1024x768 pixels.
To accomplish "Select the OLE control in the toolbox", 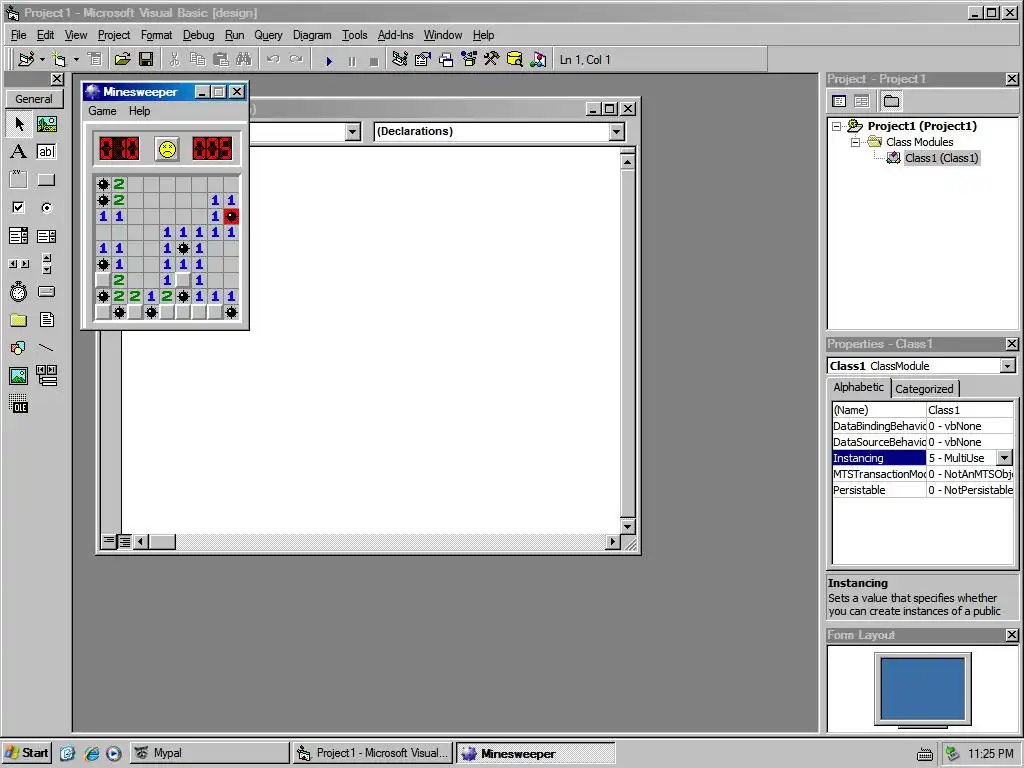I will point(18,404).
